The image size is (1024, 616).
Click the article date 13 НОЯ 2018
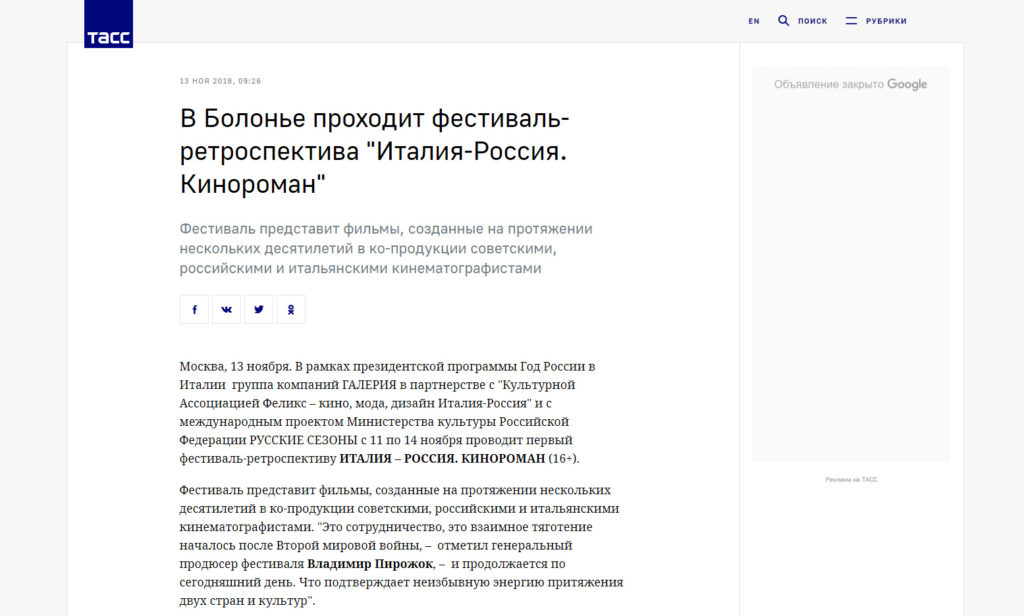220,81
